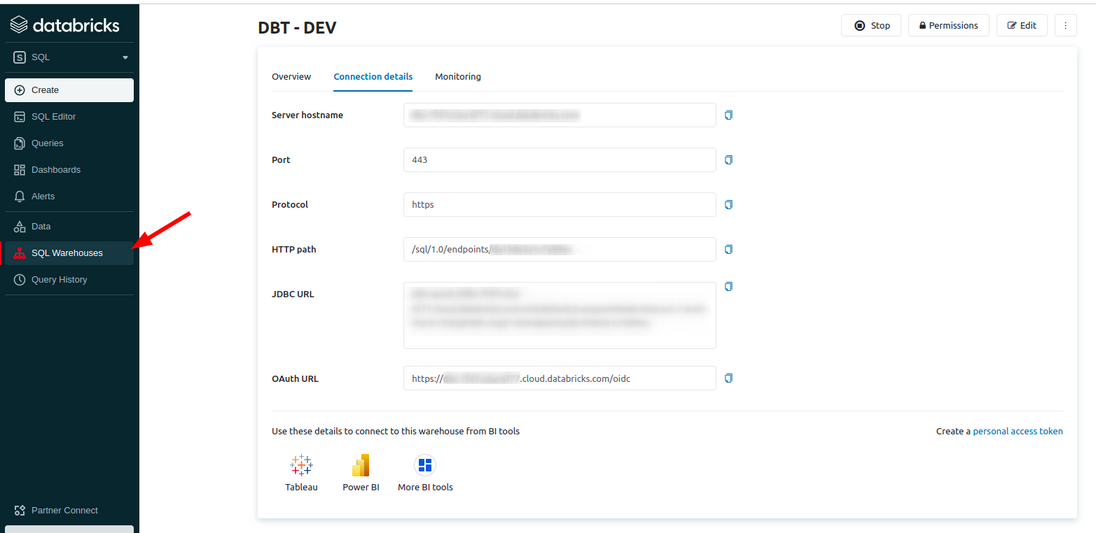Open Query History in sidebar
The width and height of the screenshot is (1096, 533).
point(69,279)
